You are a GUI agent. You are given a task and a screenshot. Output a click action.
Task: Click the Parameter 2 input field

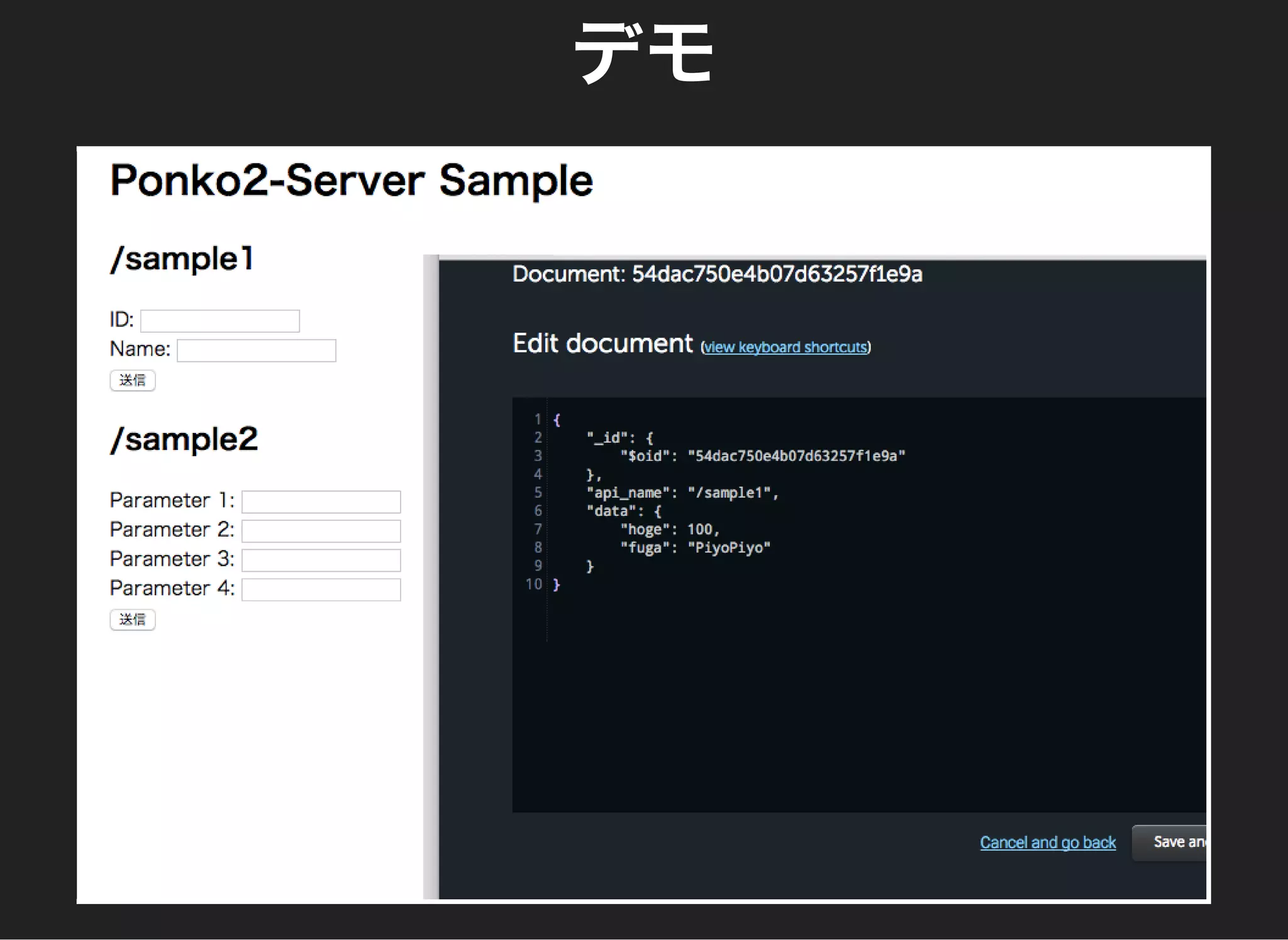pos(321,531)
